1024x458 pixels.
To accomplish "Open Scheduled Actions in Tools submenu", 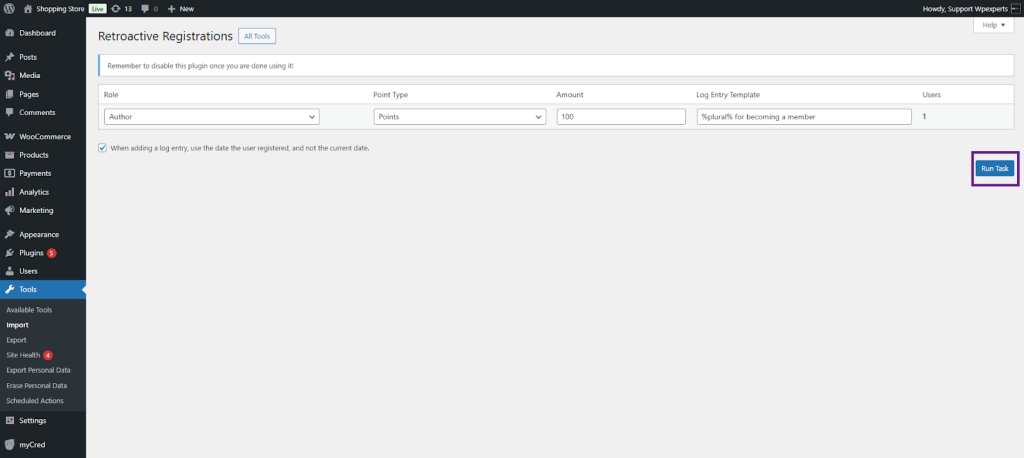I will pyautogui.click(x=35, y=401).
